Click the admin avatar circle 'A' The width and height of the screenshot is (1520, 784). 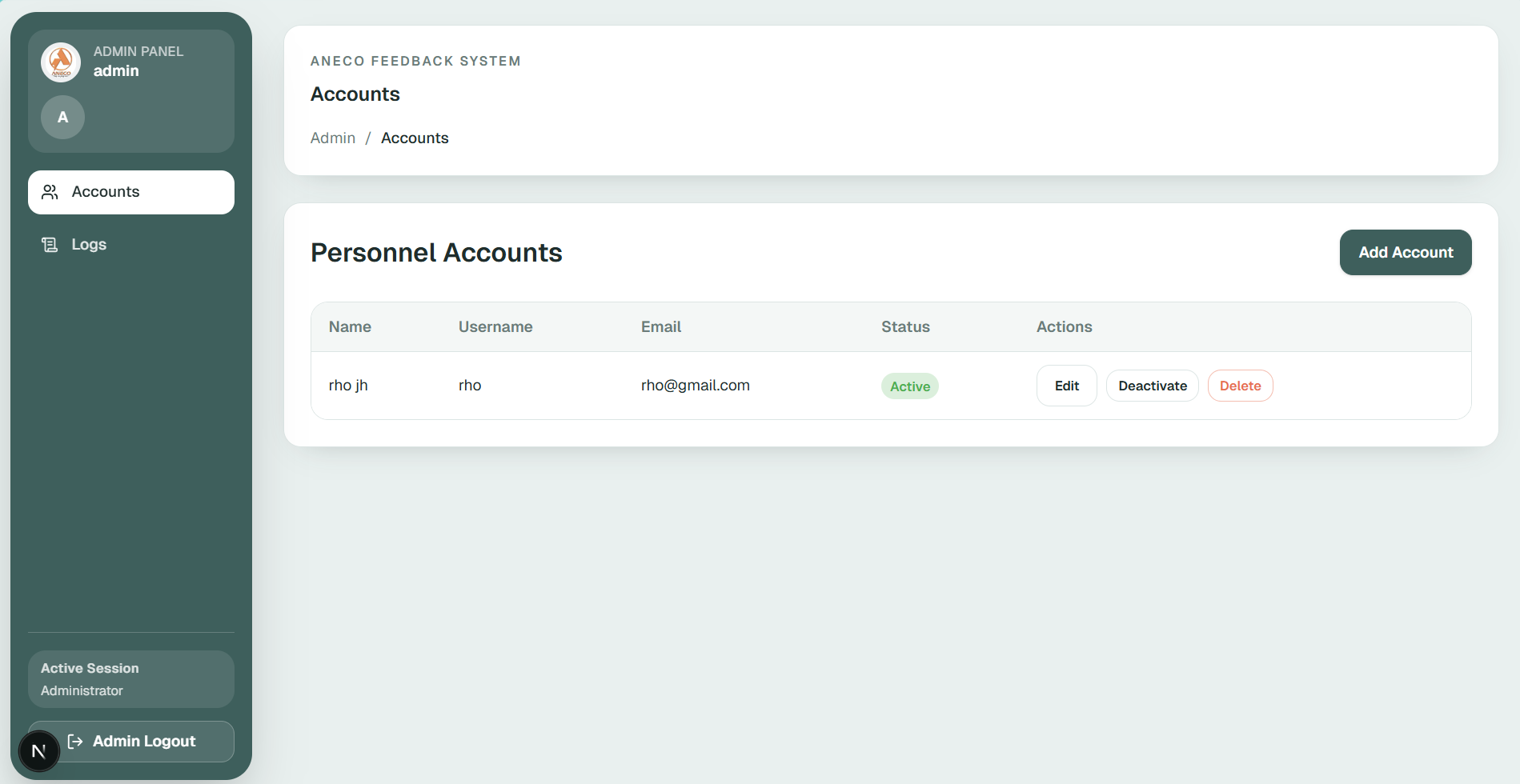[x=62, y=118]
